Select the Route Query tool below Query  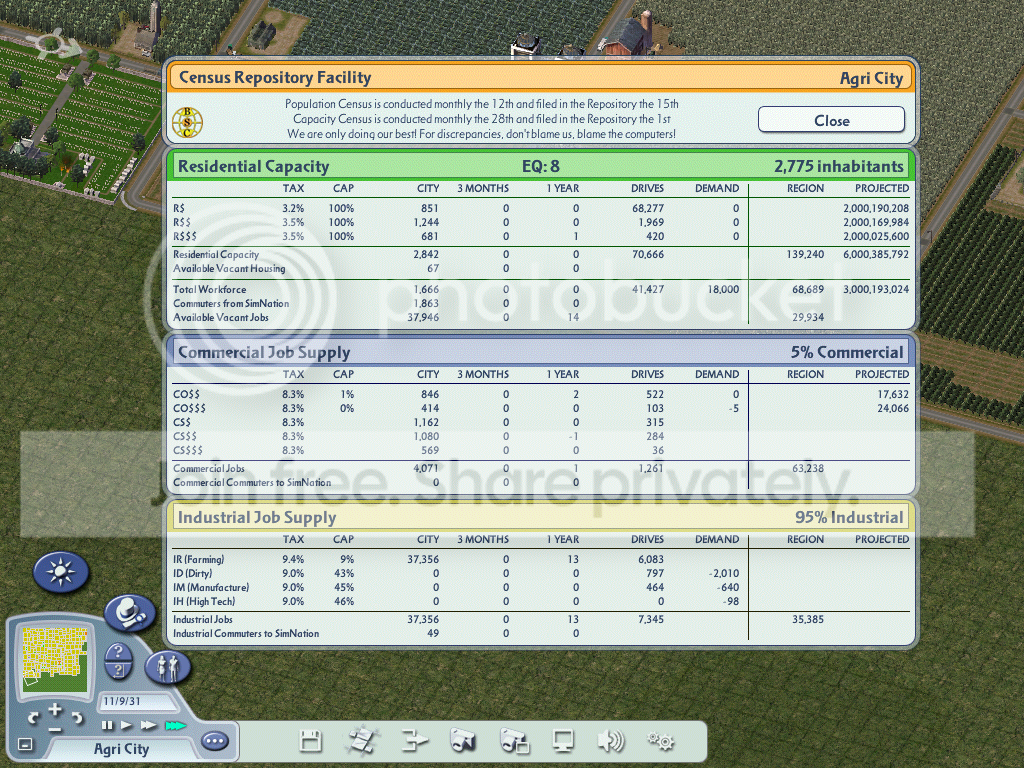coord(118,670)
